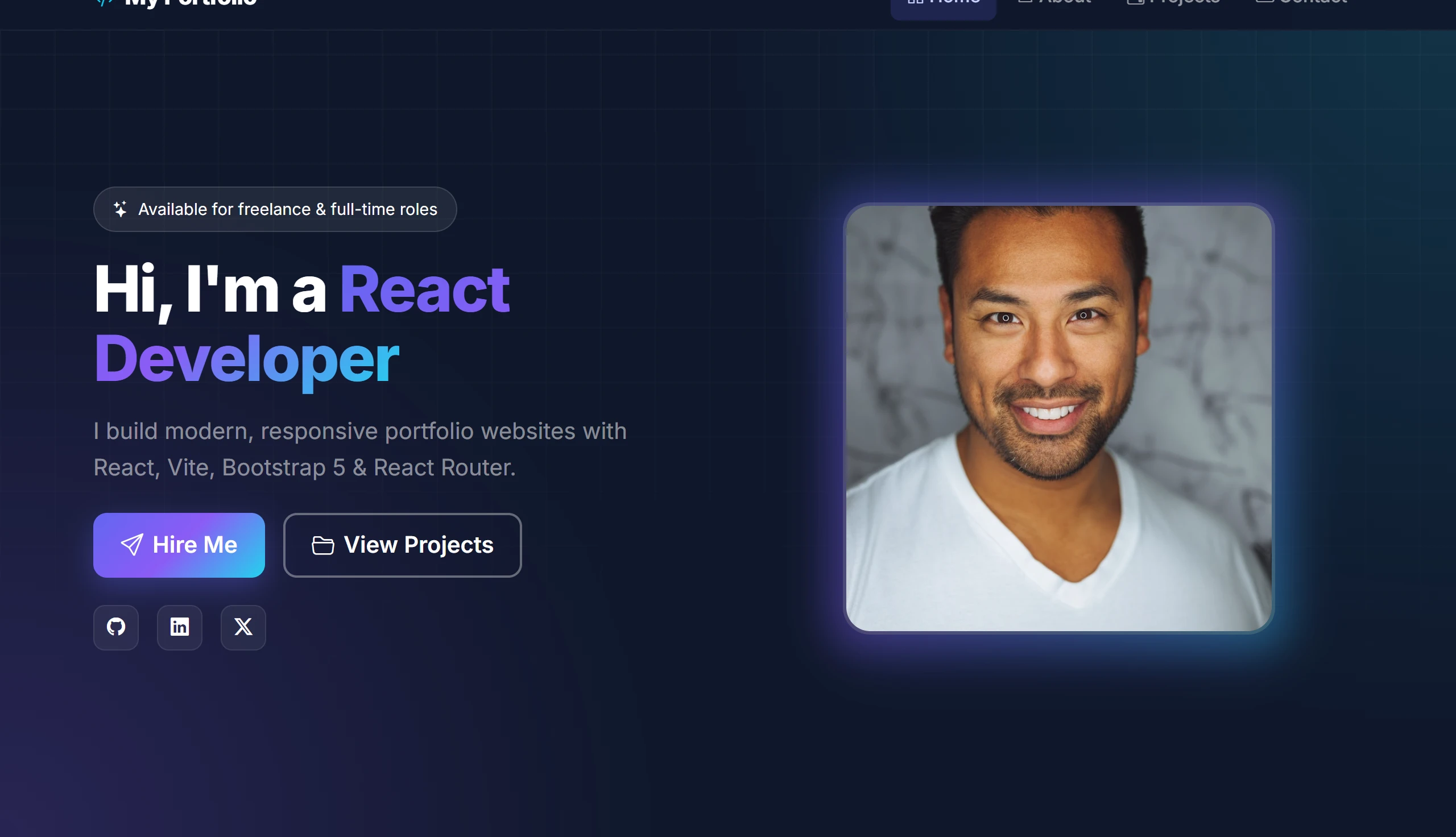Viewport: 1456px width, 837px height.
Task: Open the GitHub profile icon
Action: tap(116, 627)
